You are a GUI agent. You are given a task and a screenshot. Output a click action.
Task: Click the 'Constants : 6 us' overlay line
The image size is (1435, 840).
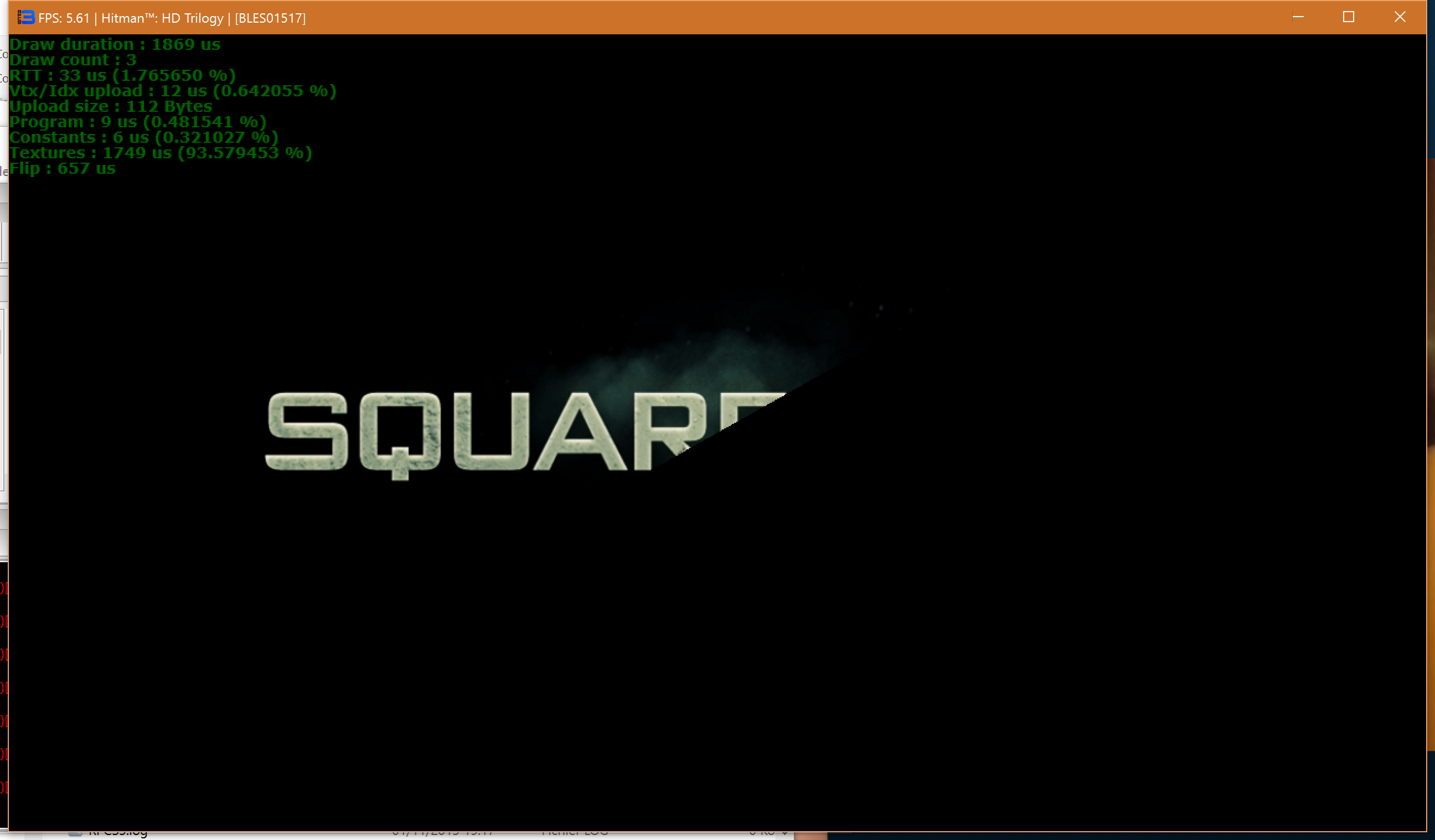point(143,137)
